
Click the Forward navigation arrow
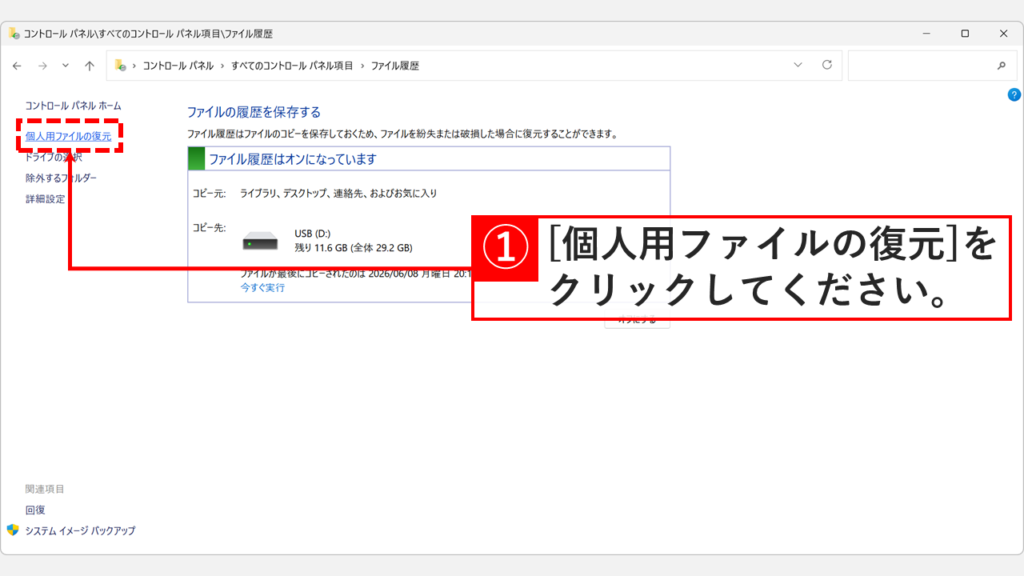coord(42,66)
